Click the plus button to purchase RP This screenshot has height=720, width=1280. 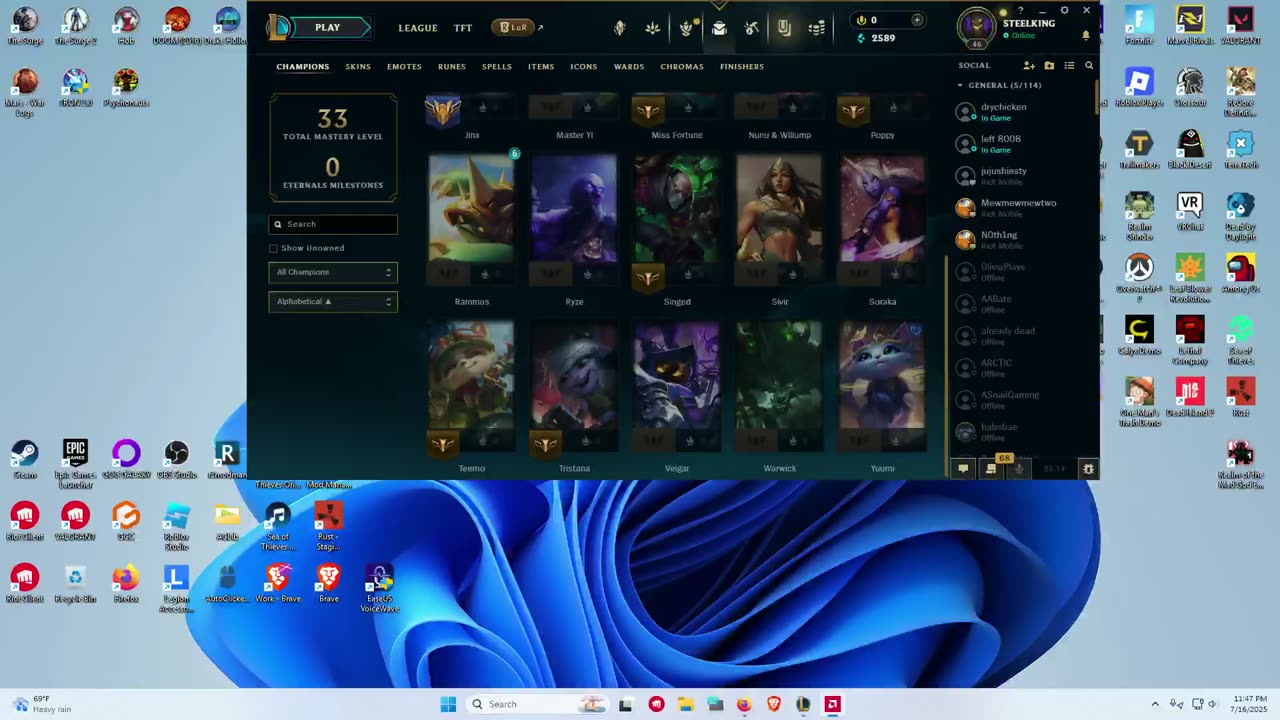pyautogui.click(x=917, y=20)
